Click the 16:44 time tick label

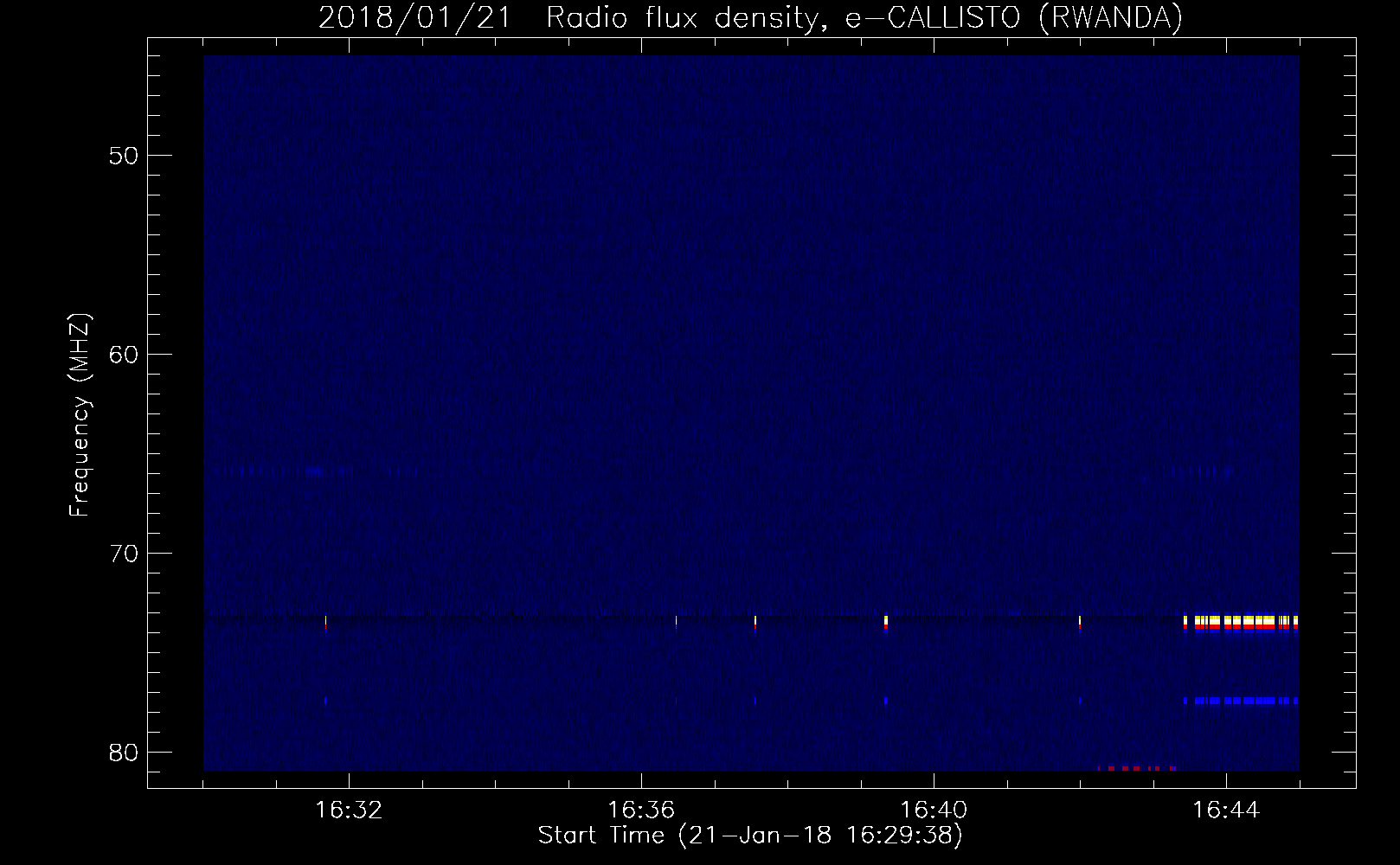(1226, 811)
